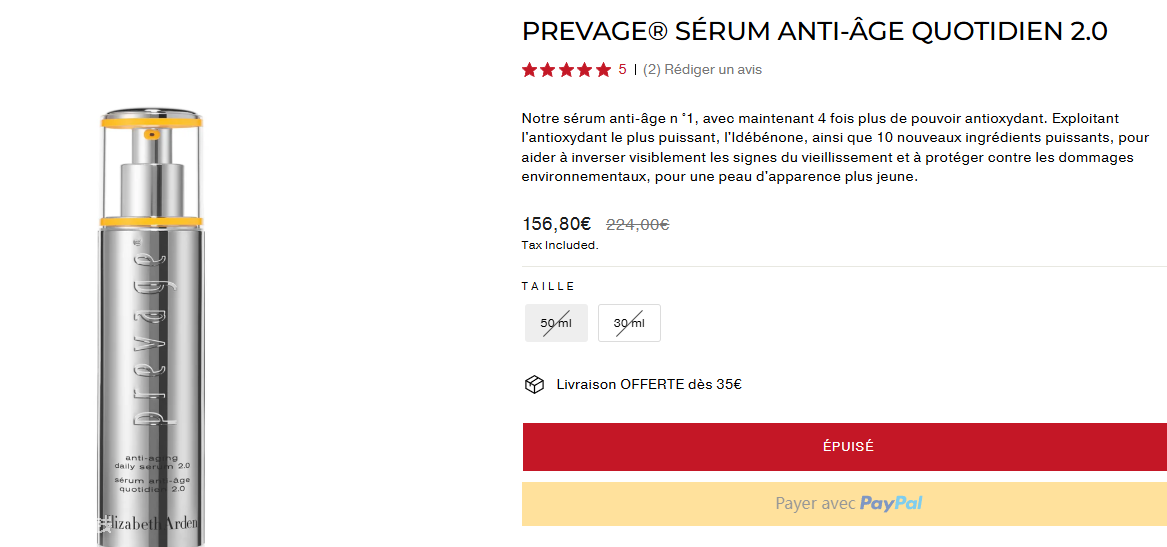Click the Prevage serum bottle image

[151, 327]
